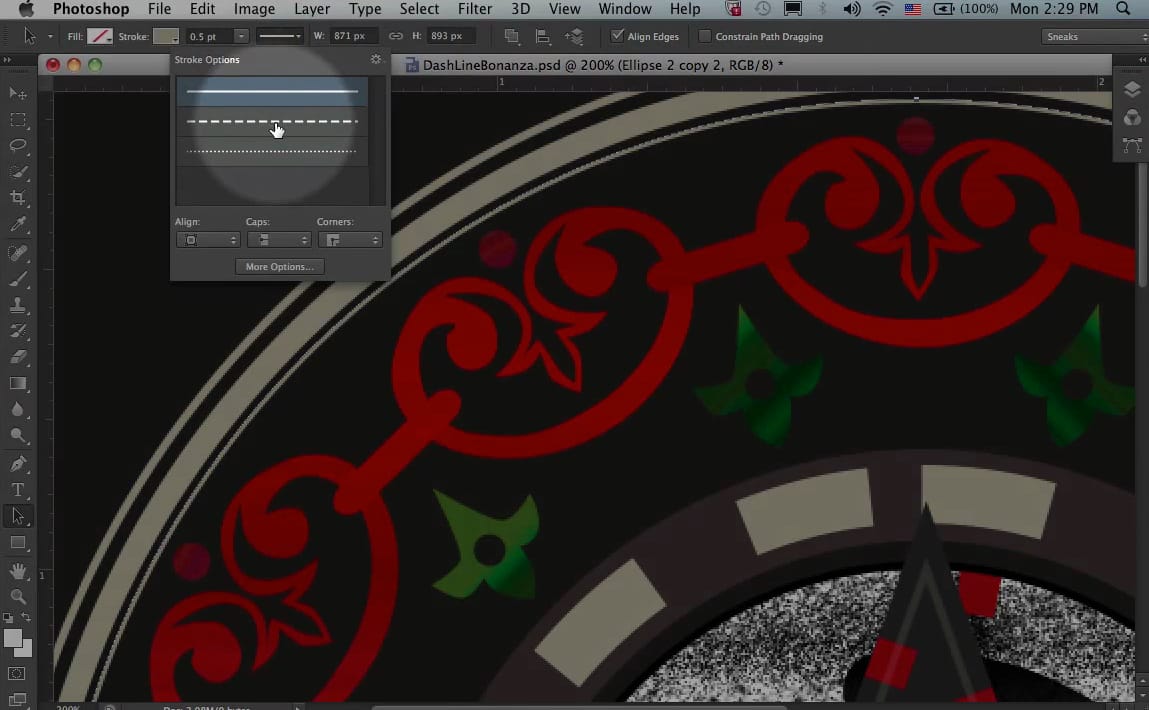Select the Healing Brush tool
This screenshot has width=1149, height=710.
[x=18, y=253]
